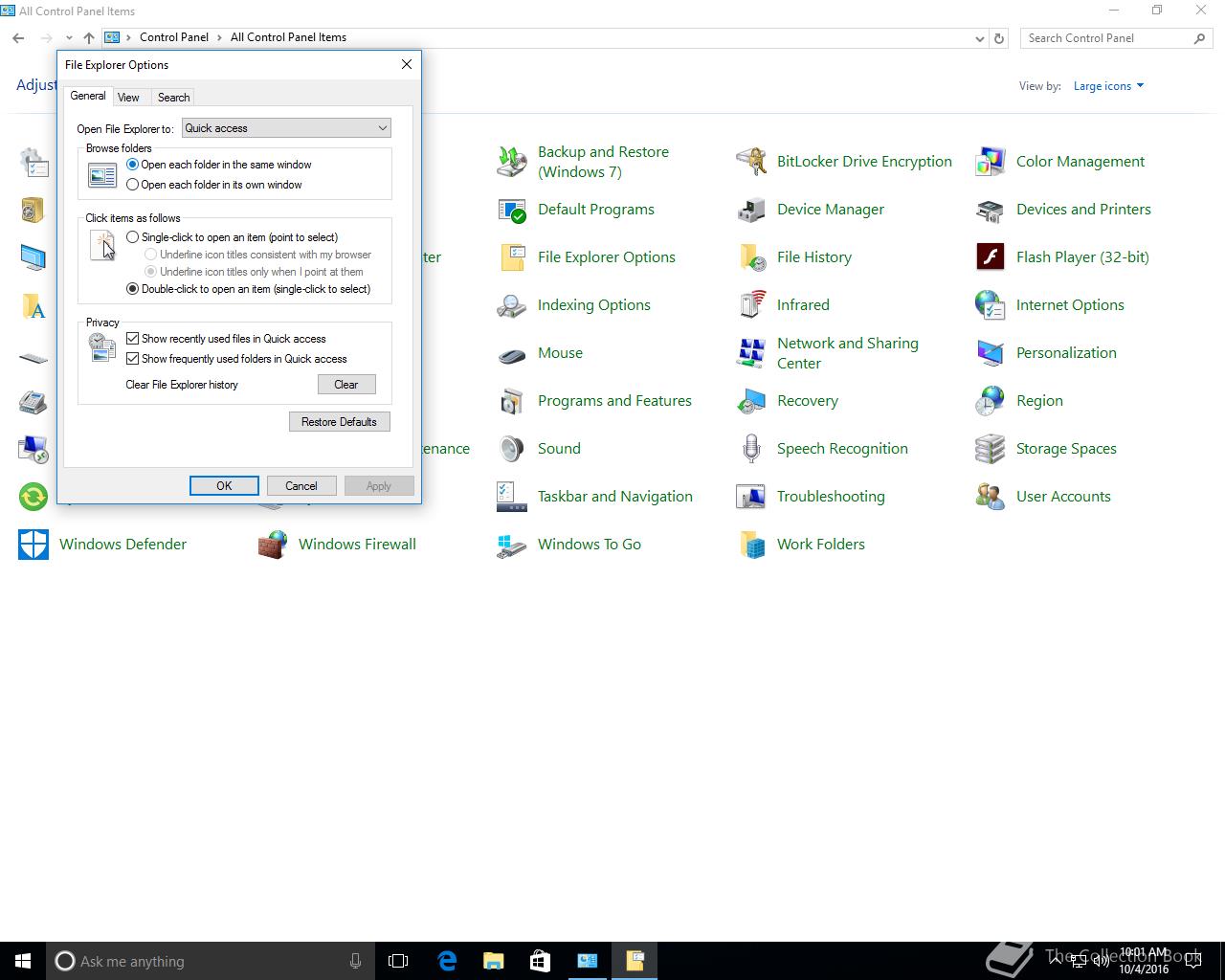Open the Work Folders icon
The height and width of the screenshot is (980, 1225).
[751, 545]
